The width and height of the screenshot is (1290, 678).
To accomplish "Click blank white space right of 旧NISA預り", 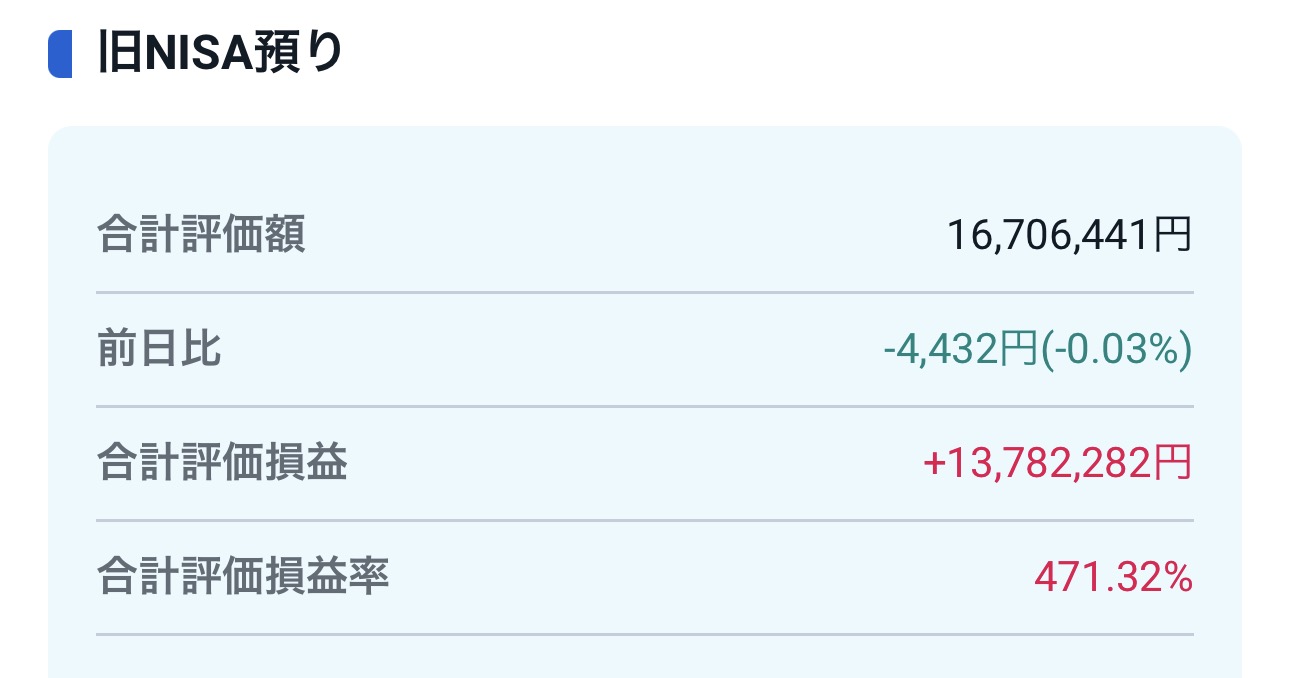I will click(x=800, y=54).
